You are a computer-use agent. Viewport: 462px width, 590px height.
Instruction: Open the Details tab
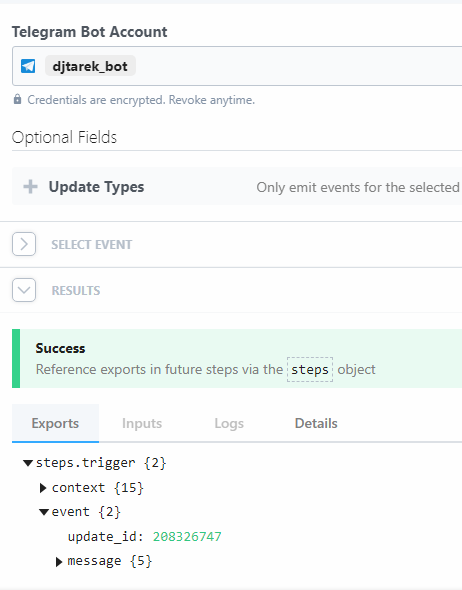tap(316, 423)
